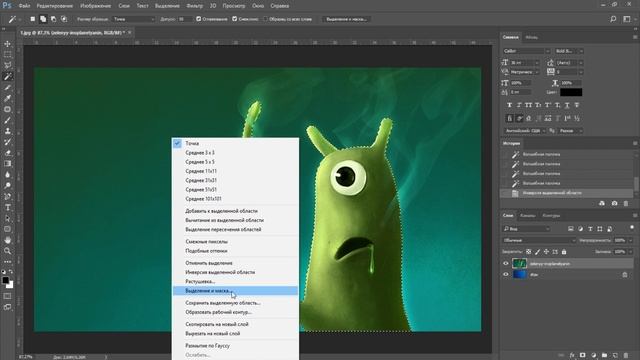Click Lock transparent pixels icon
640x360 pixels.
(x=529, y=252)
